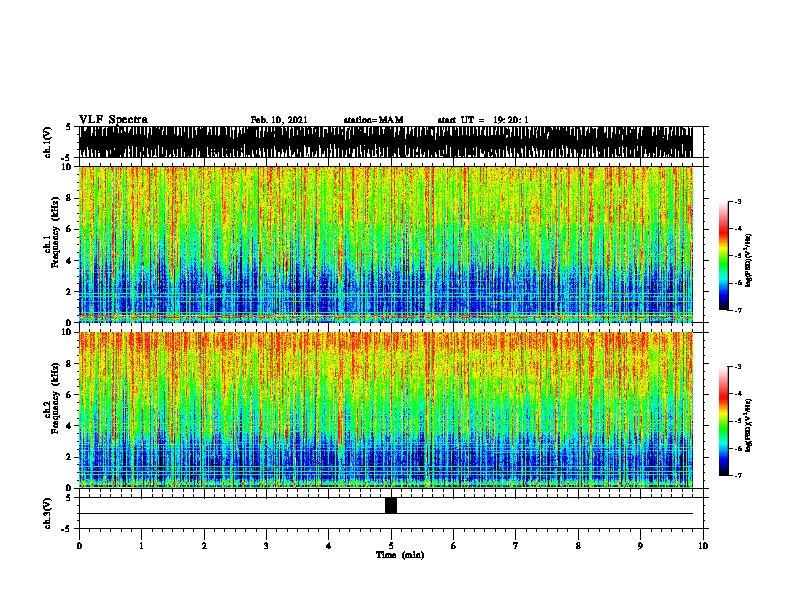Click the time axis tick label 1

coord(141,546)
